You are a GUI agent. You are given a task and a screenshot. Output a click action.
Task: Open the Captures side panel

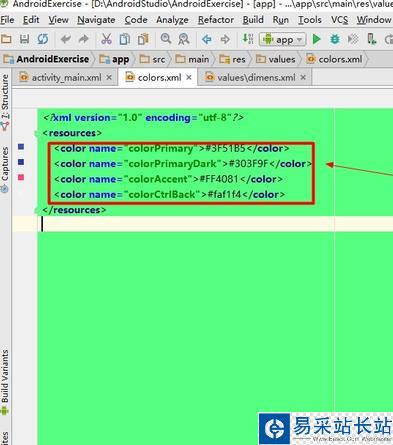point(5,170)
